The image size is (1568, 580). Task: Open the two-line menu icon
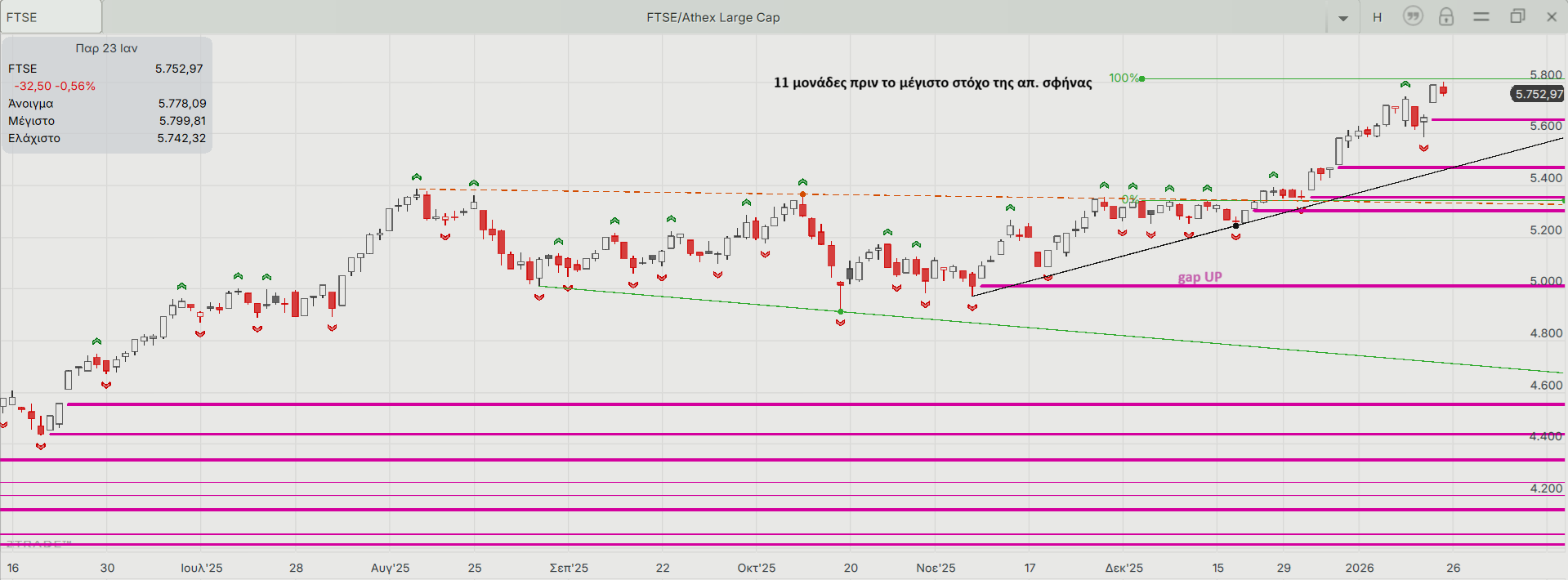coord(1481,16)
